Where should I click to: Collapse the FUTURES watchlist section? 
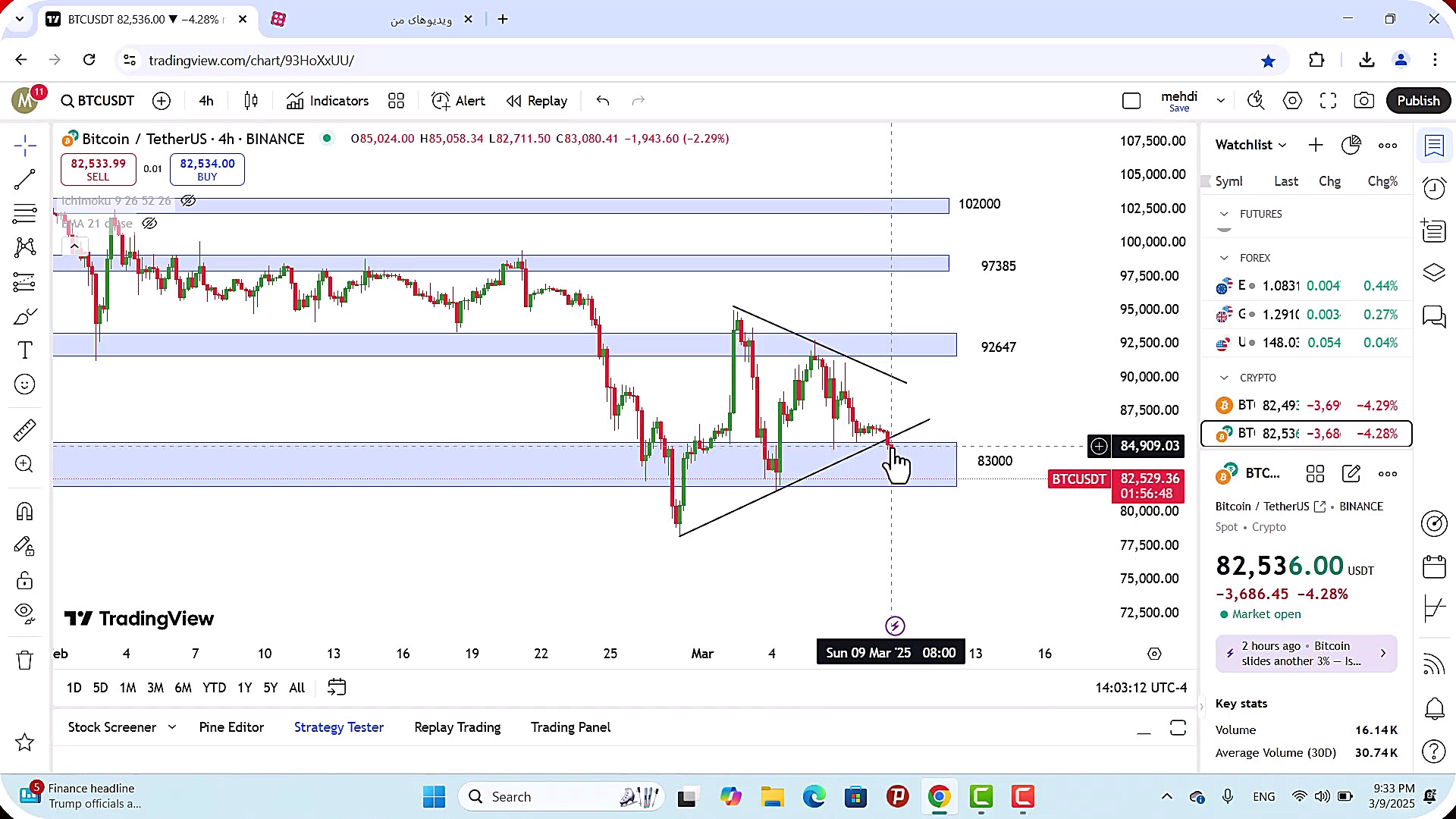pos(1224,214)
